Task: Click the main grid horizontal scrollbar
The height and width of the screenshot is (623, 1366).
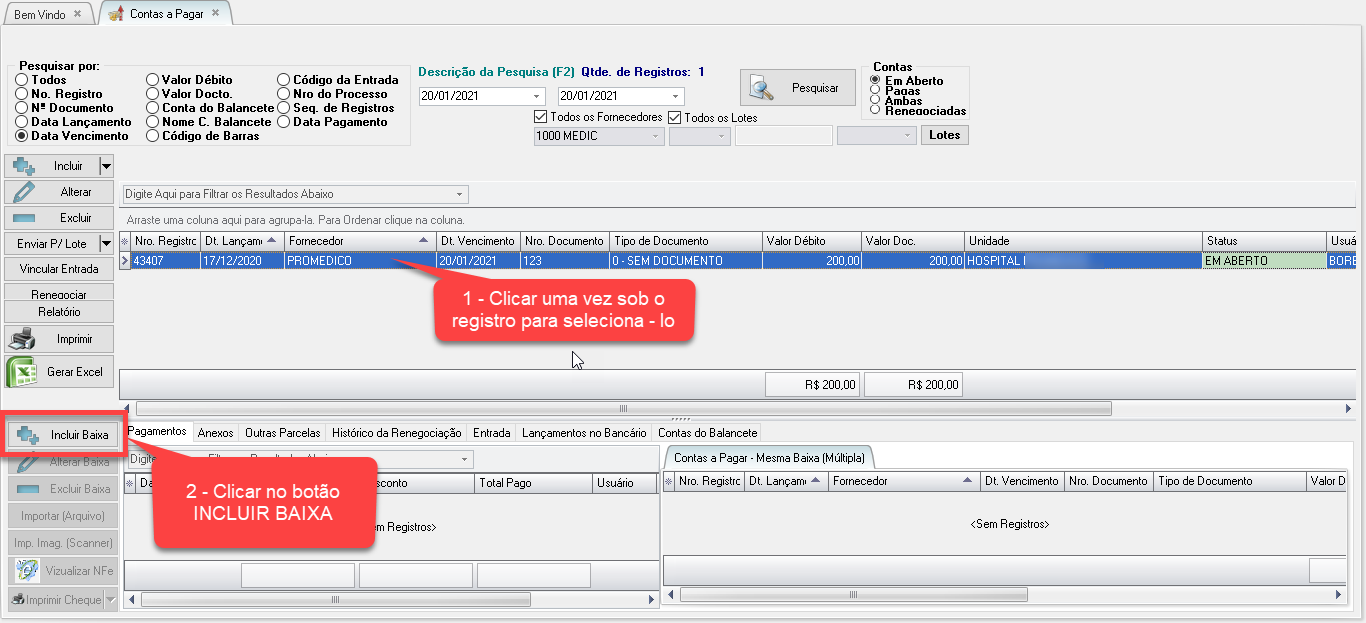Action: click(x=623, y=408)
